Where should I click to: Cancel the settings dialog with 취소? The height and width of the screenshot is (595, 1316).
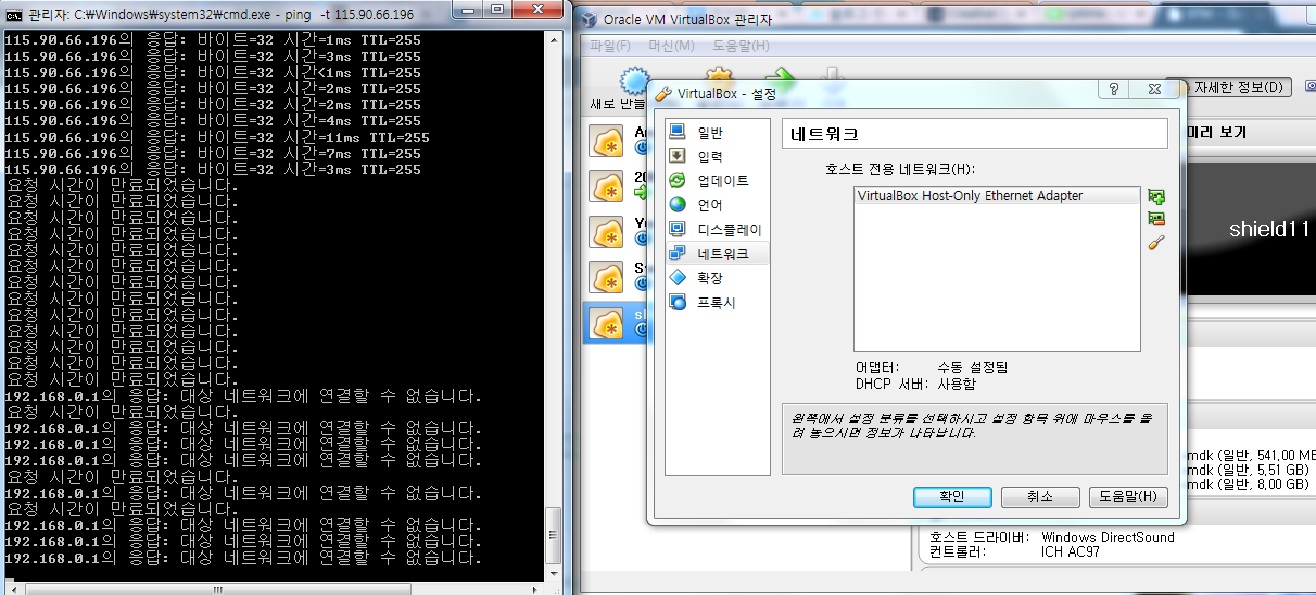click(x=1040, y=497)
